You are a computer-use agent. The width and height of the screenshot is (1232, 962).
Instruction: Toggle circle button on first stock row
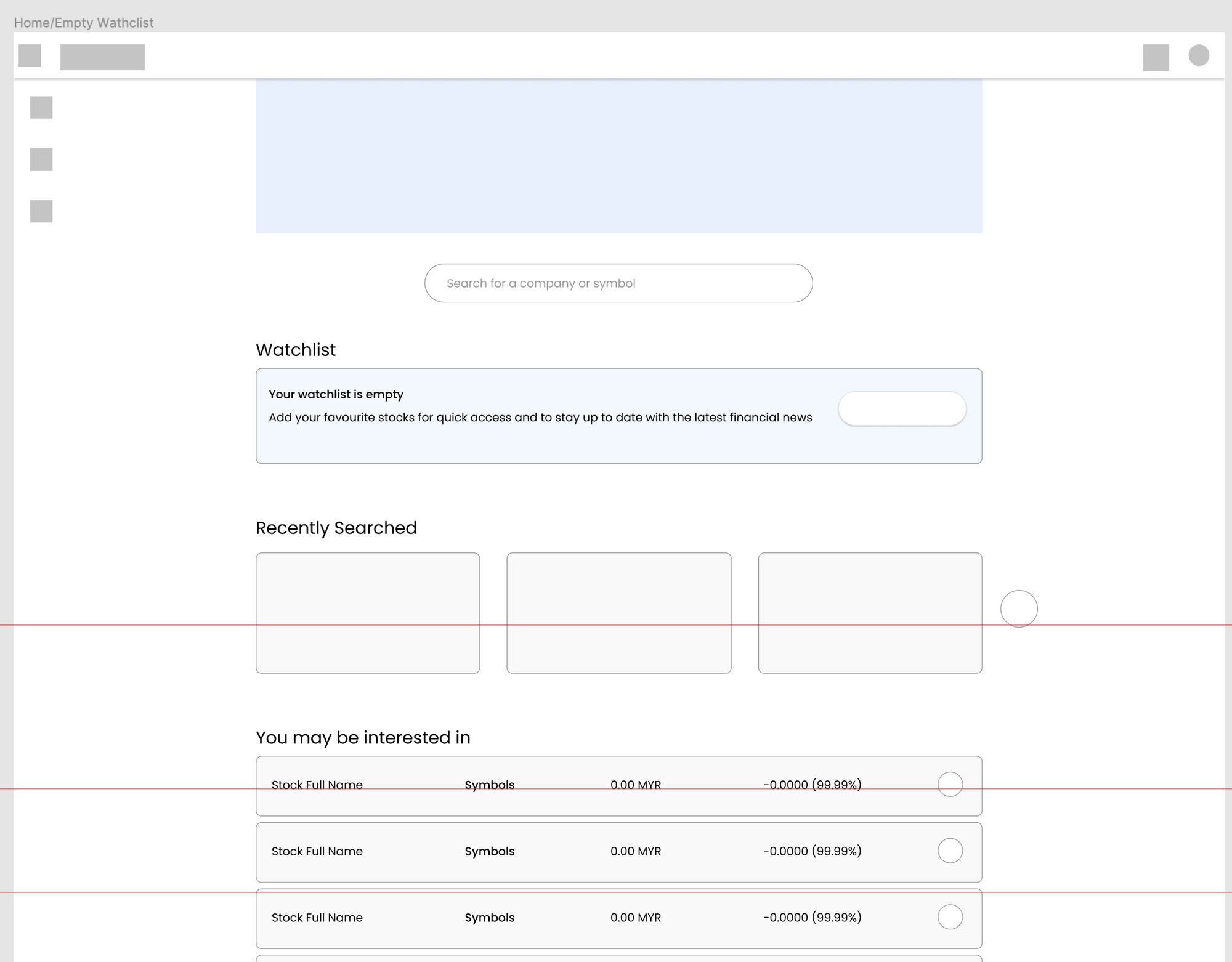pyautogui.click(x=950, y=784)
